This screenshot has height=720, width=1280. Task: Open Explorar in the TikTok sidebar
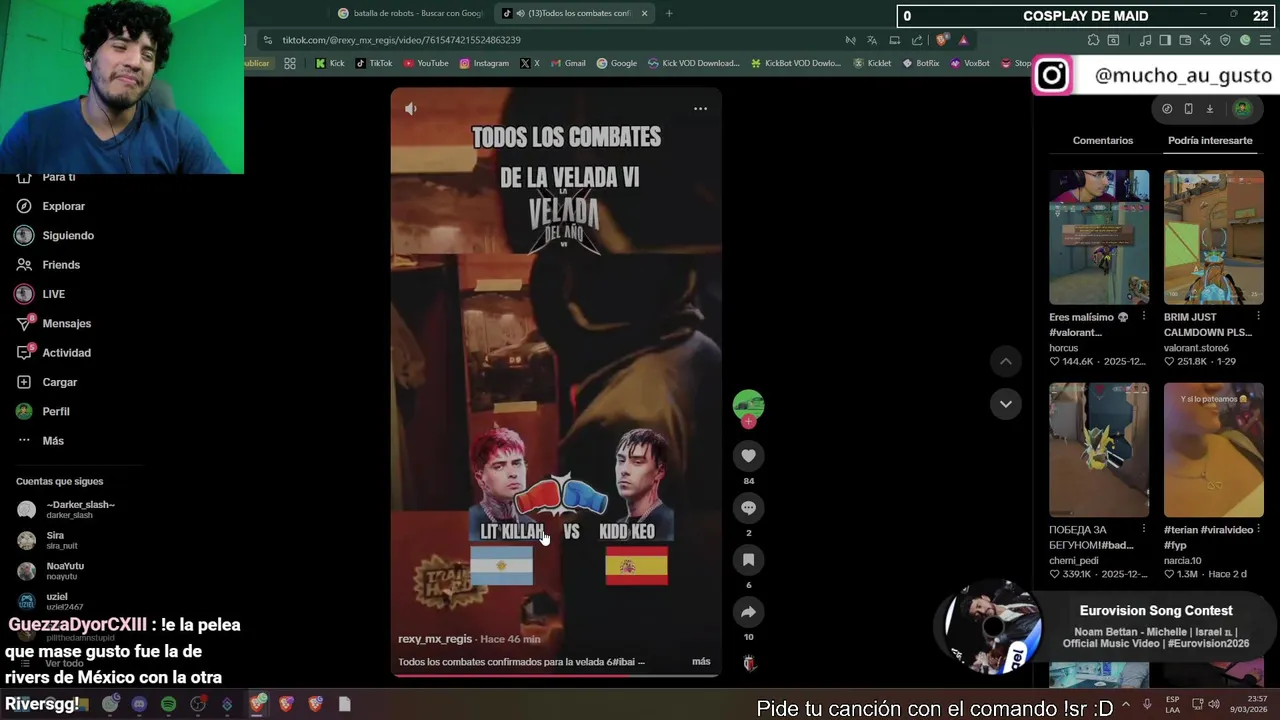click(51, 206)
